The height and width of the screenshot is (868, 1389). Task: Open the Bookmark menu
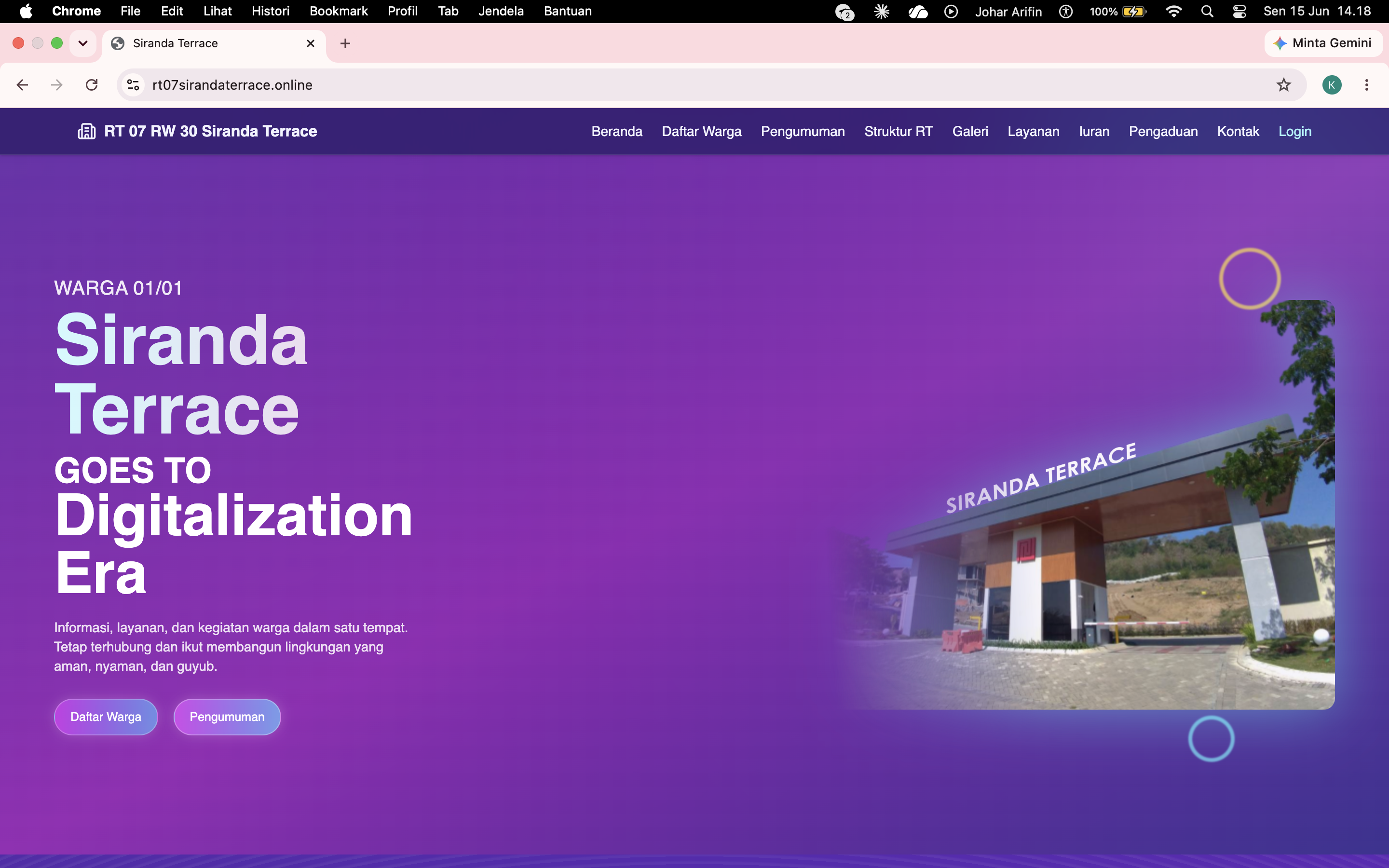pyautogui.click(x=339, y=12)
